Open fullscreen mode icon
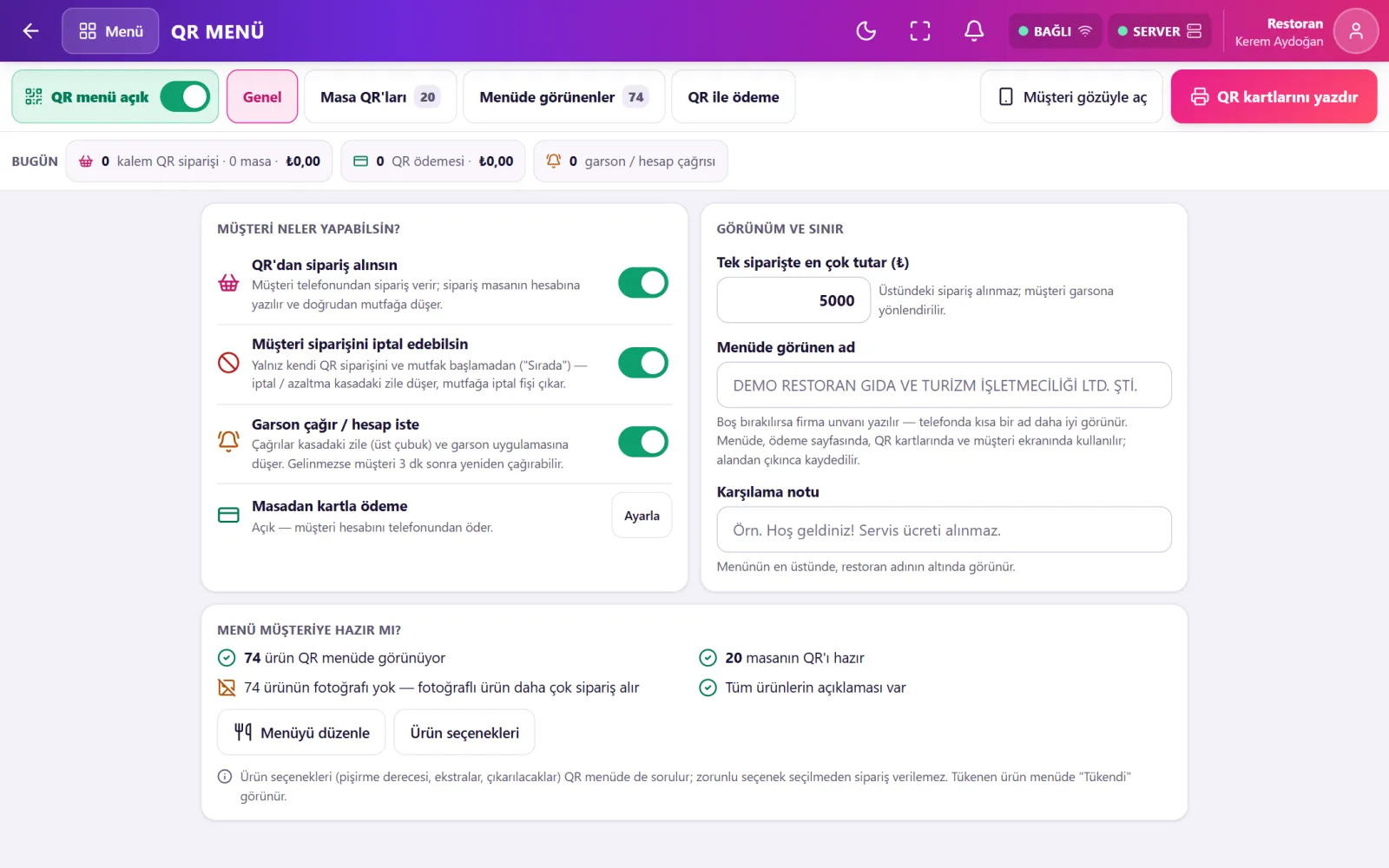This screenshot has width=1389, height=868. [920, 31]
